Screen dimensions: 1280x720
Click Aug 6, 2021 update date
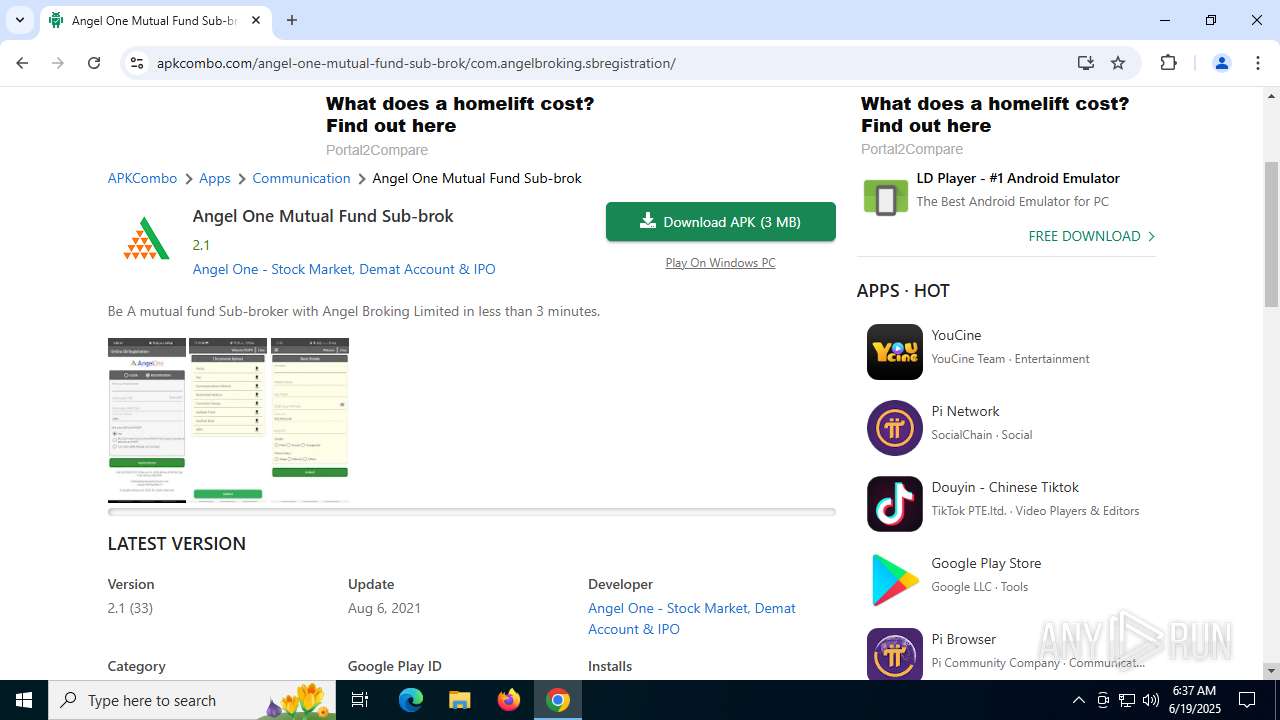[384, 608]
